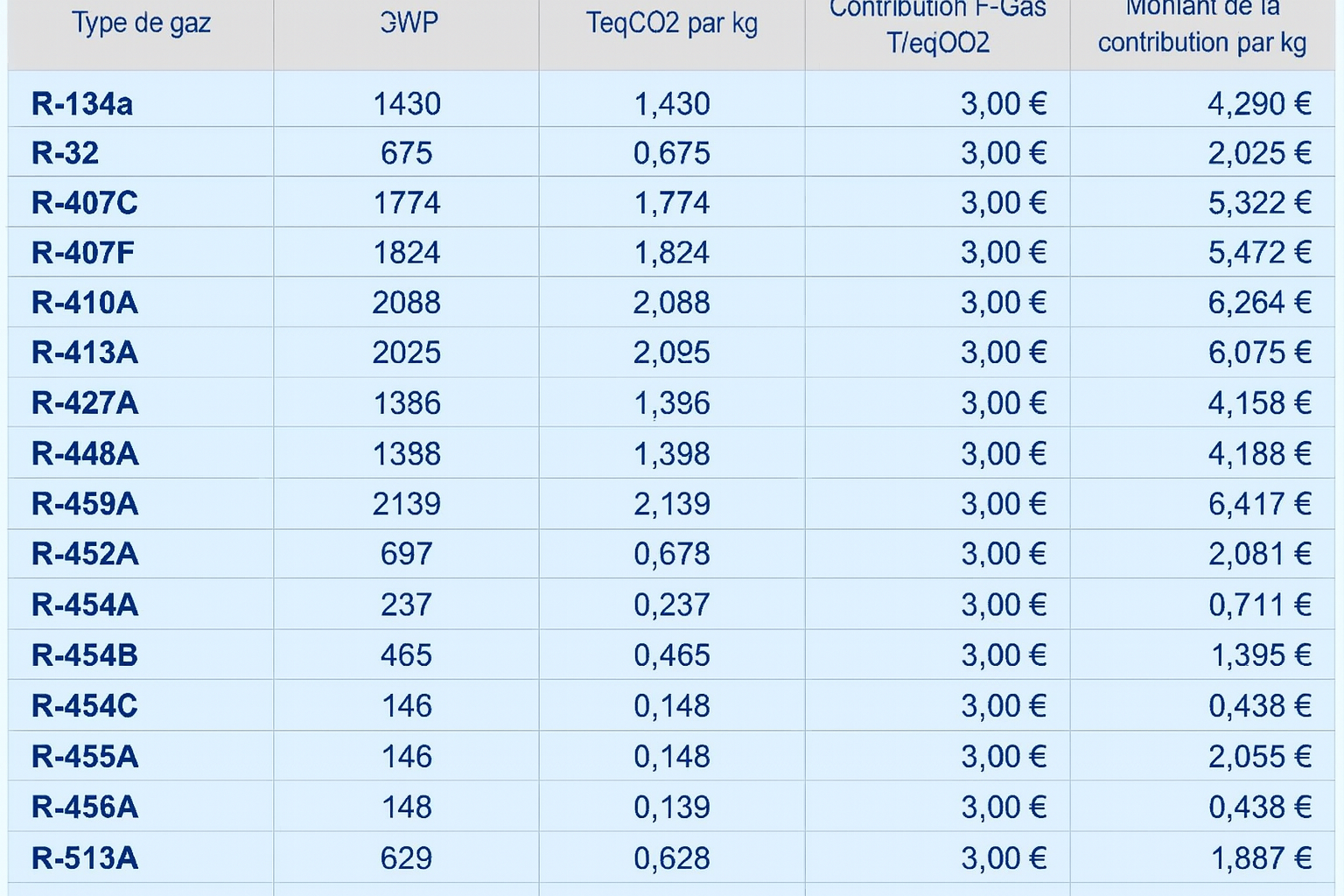Click the "Type de gaz" column header
This screenshot has height=896, width=1344.
click(x=141, y=24)
